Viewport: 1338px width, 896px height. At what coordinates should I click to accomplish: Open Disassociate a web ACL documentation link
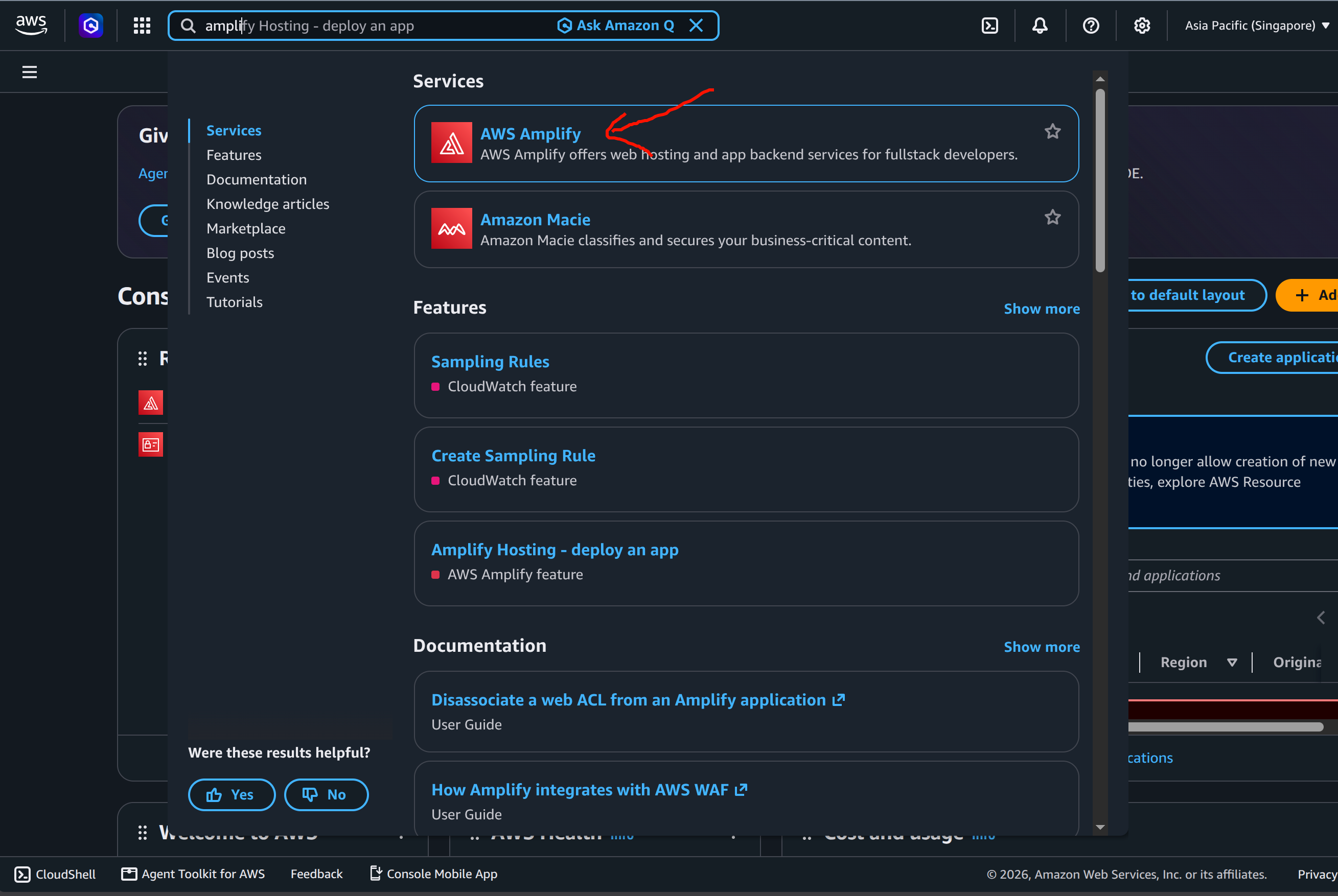point(638,700)
